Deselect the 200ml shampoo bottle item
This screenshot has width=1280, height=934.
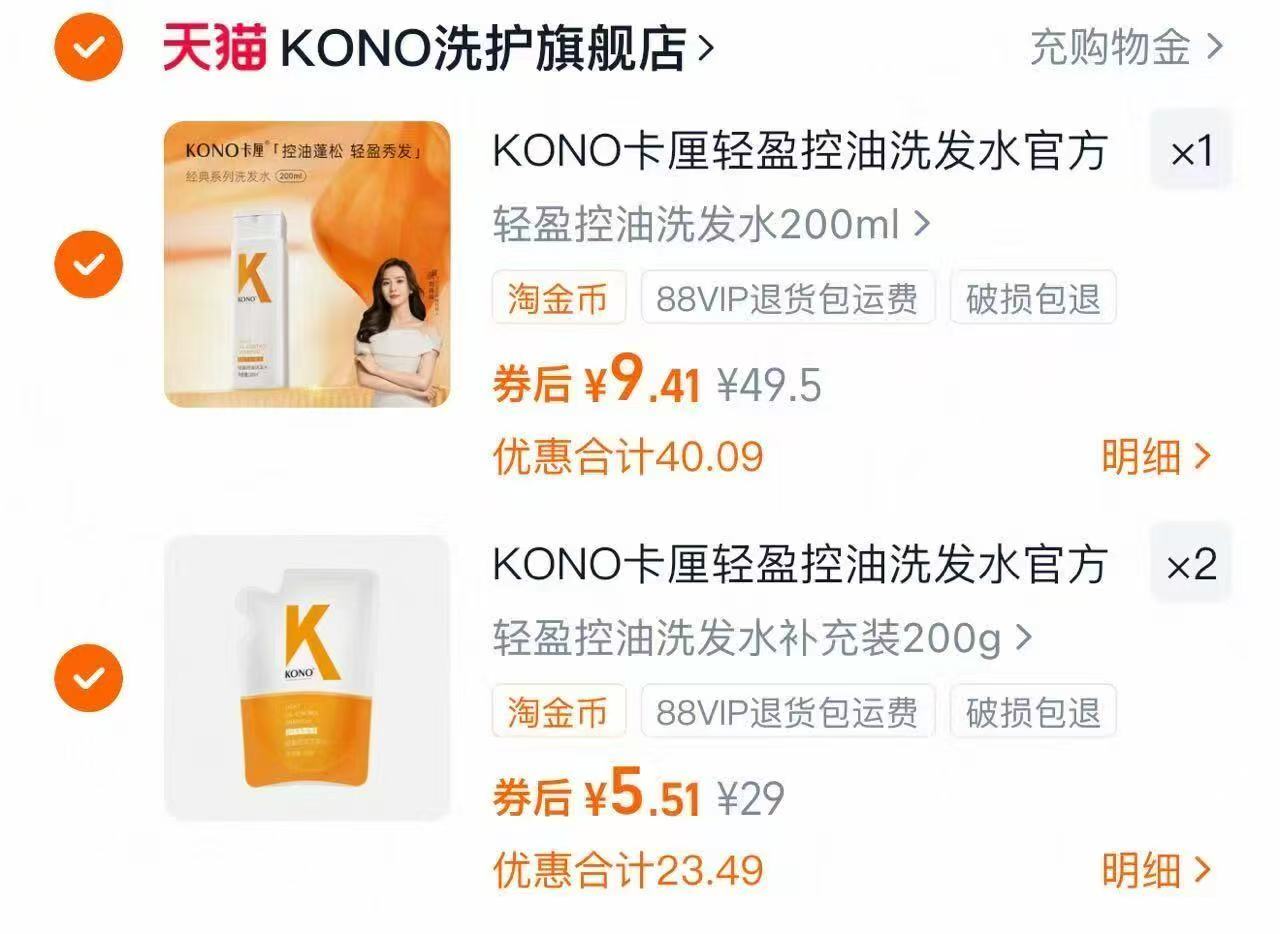pyautogui.click(x=88, y=264)
